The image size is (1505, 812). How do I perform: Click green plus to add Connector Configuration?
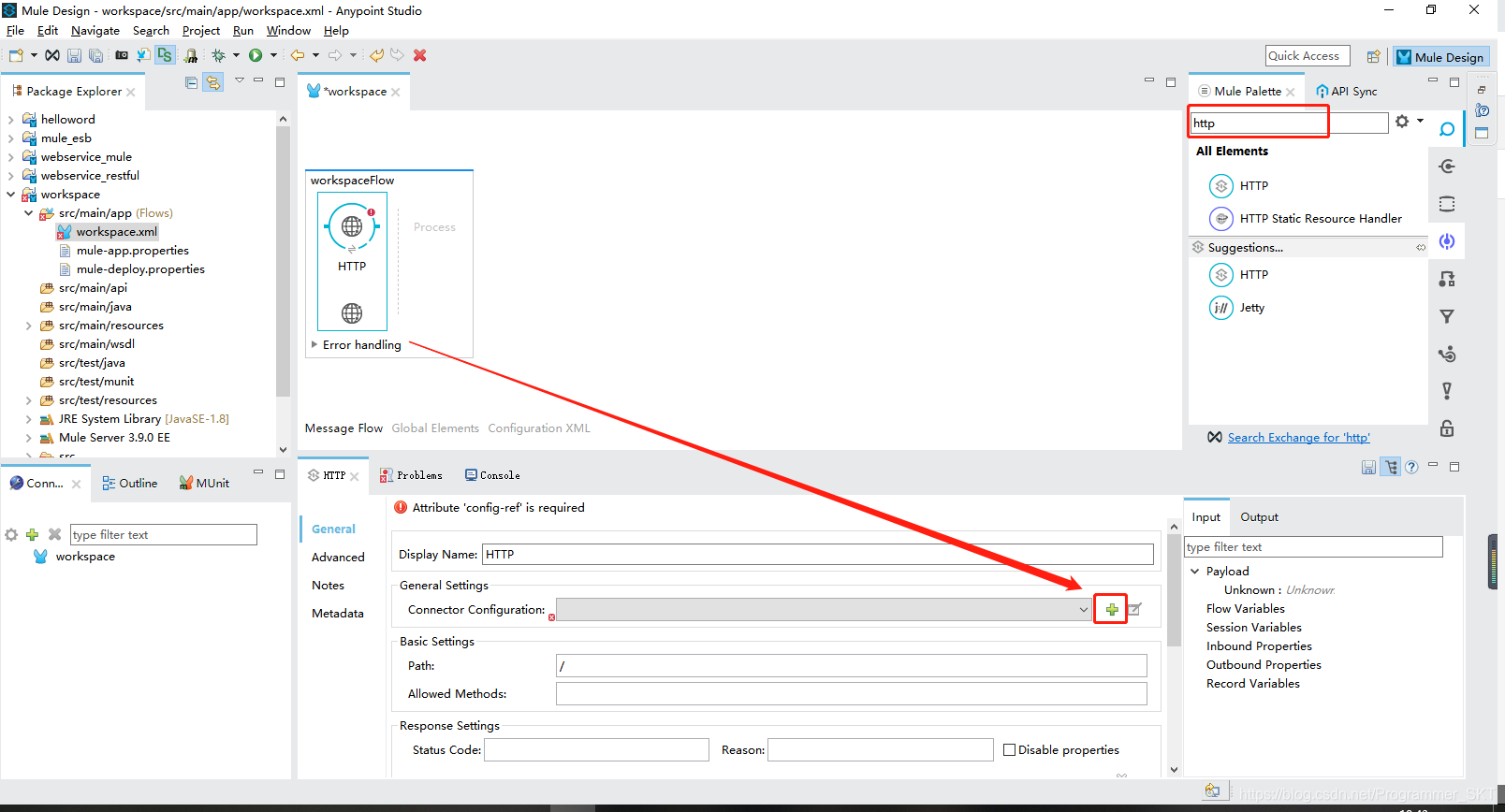1112,609
